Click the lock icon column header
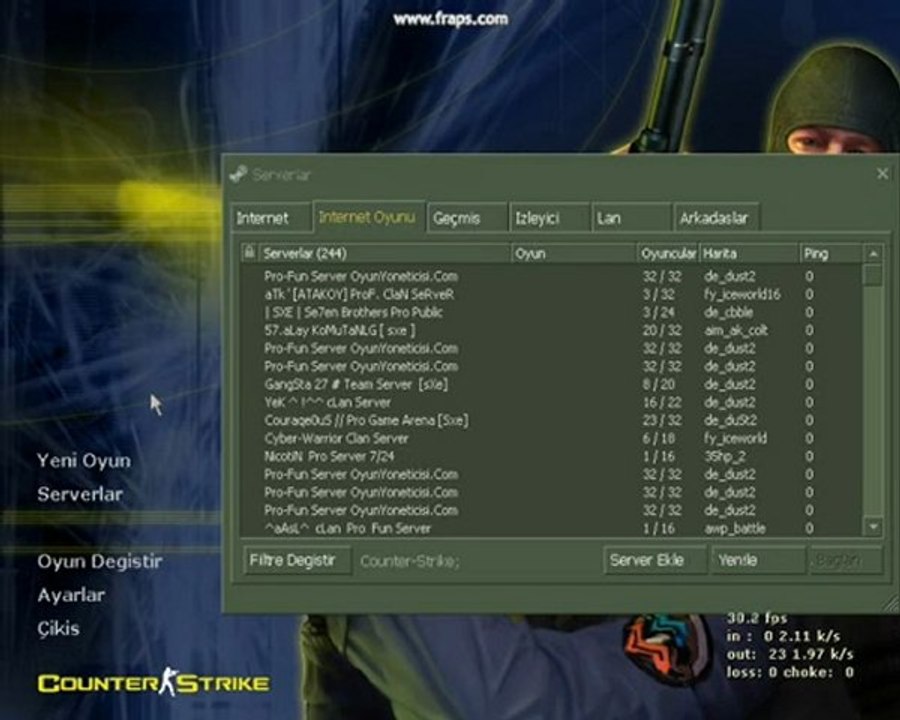The width and height of the screenshot is (900, 720). click(249, 253)
